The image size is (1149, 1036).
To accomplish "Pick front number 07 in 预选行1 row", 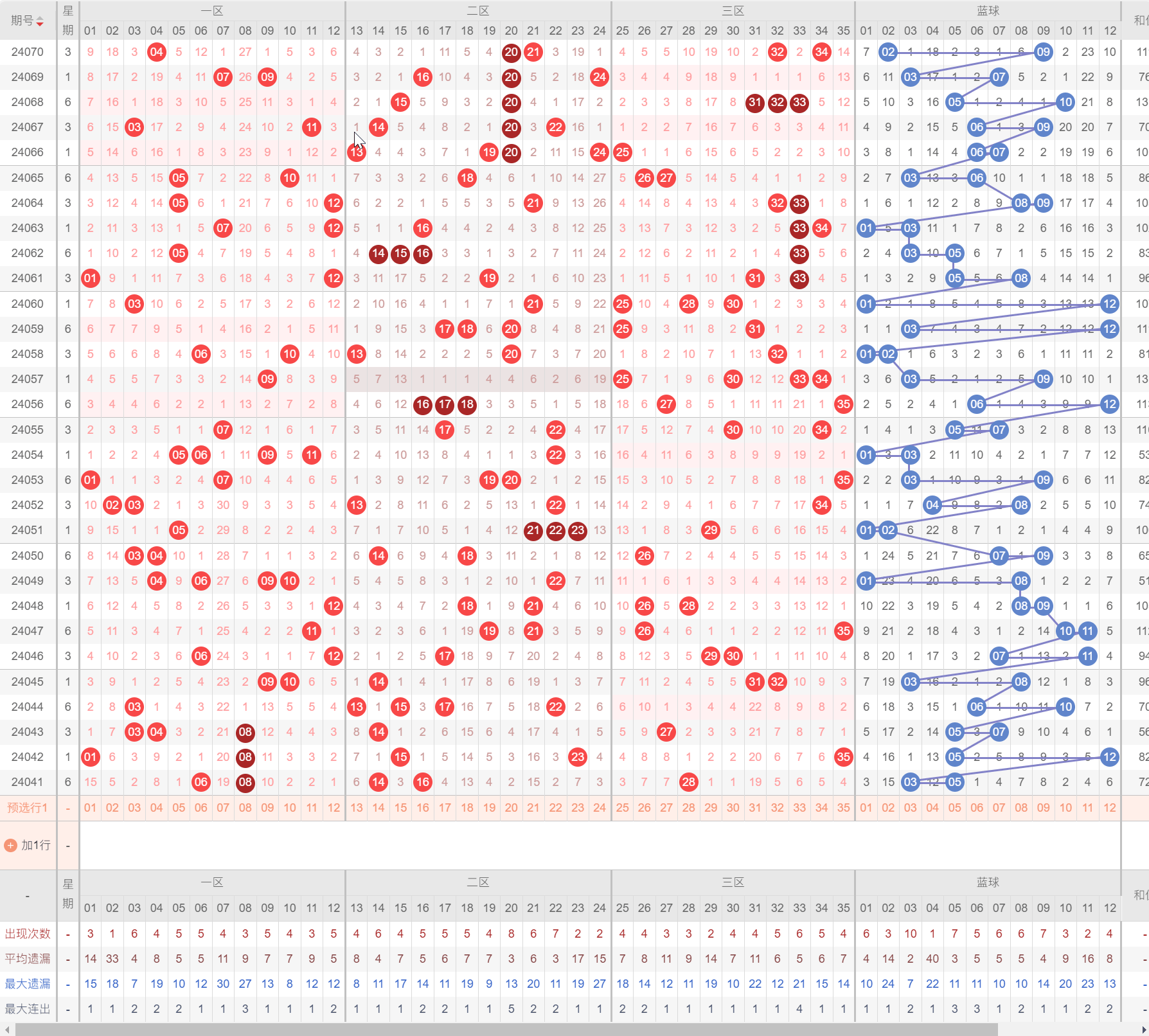I will coord(223,808).
